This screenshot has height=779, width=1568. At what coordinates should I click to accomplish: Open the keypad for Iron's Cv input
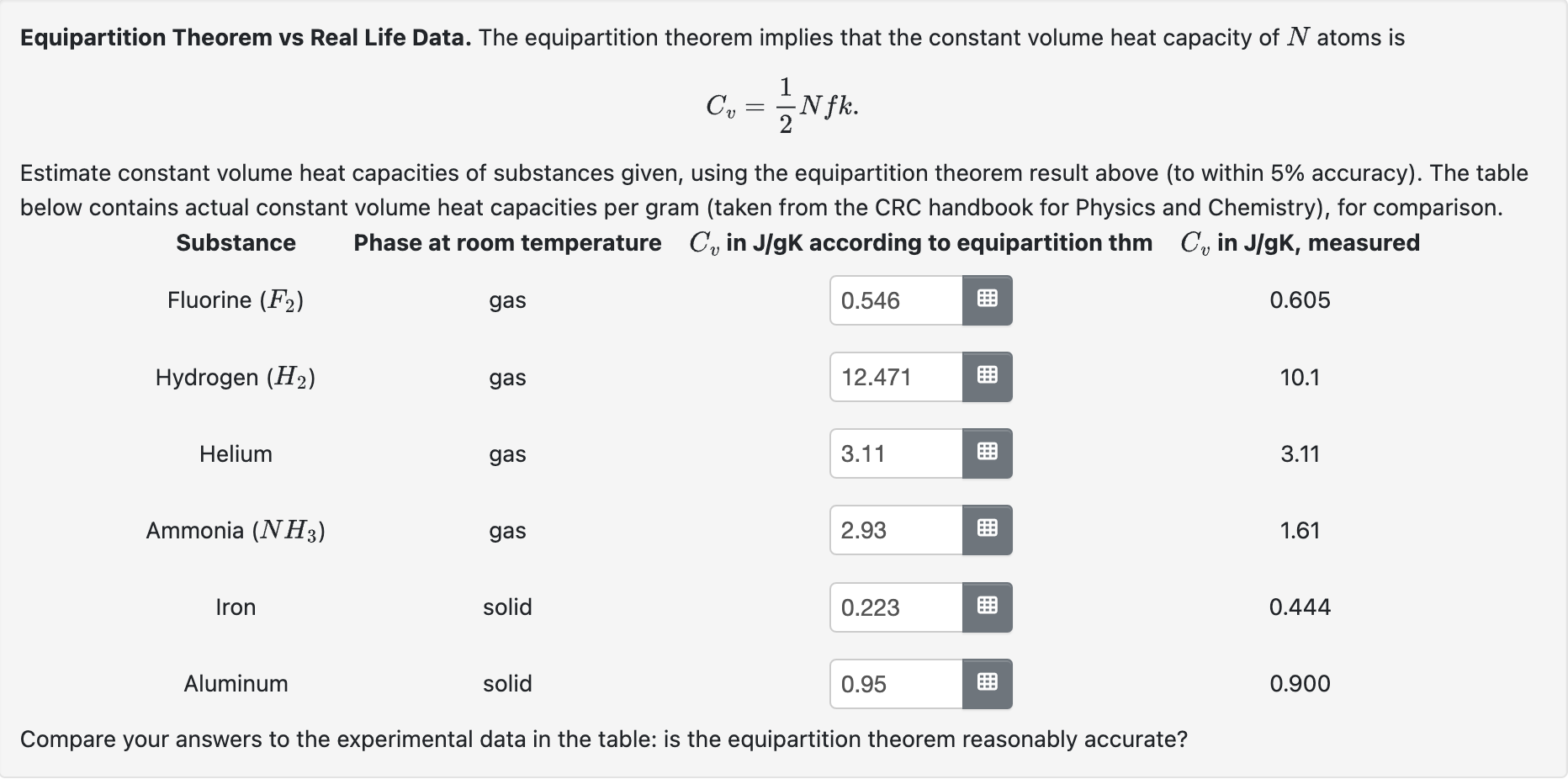click(x=987, y=607)
